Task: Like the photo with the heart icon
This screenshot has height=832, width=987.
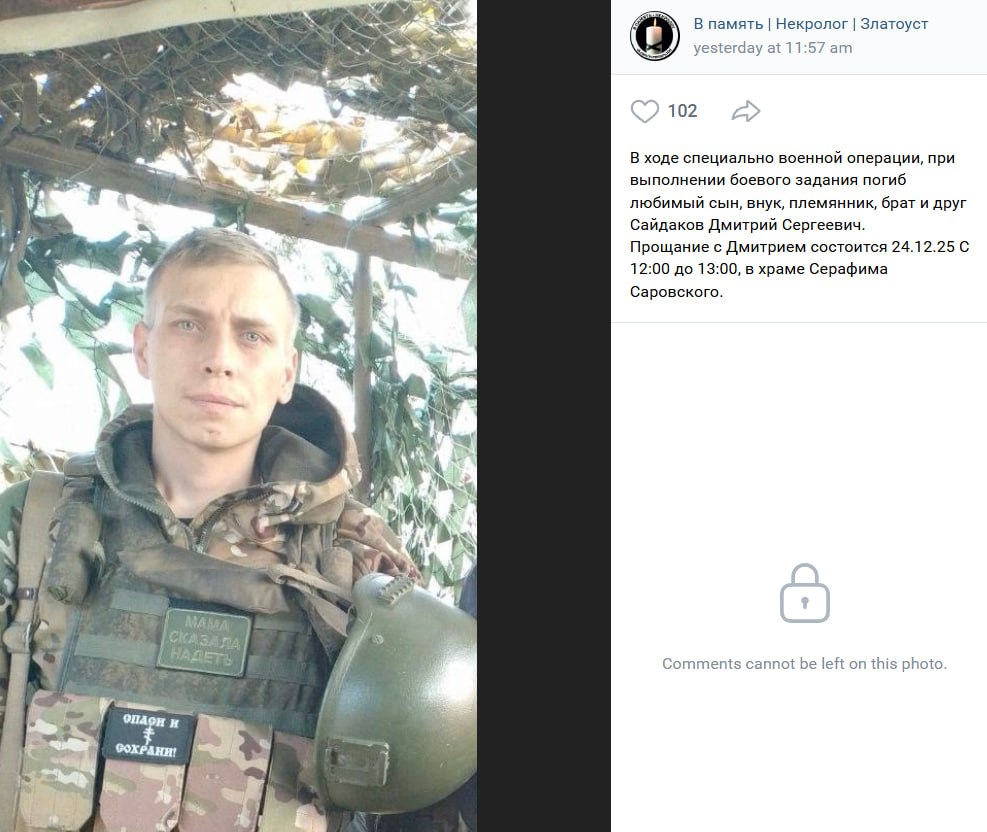Action: click(645, 111)
